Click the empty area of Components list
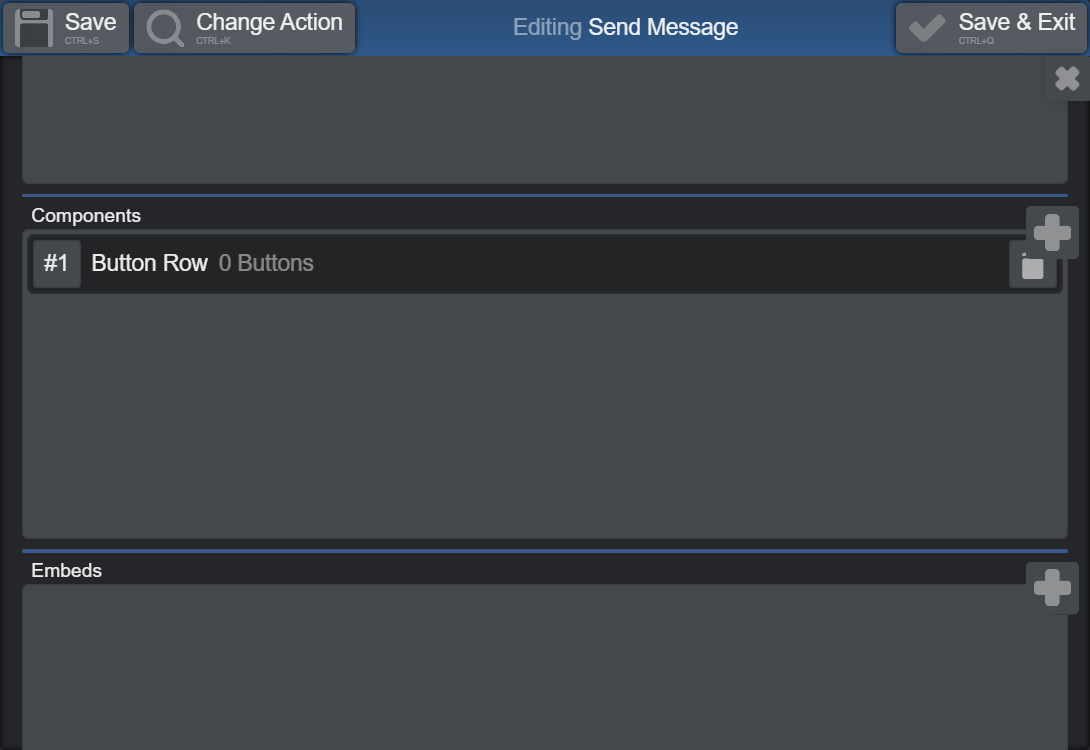The height and width of the screenshot is (750, 1090). (544, 415)
